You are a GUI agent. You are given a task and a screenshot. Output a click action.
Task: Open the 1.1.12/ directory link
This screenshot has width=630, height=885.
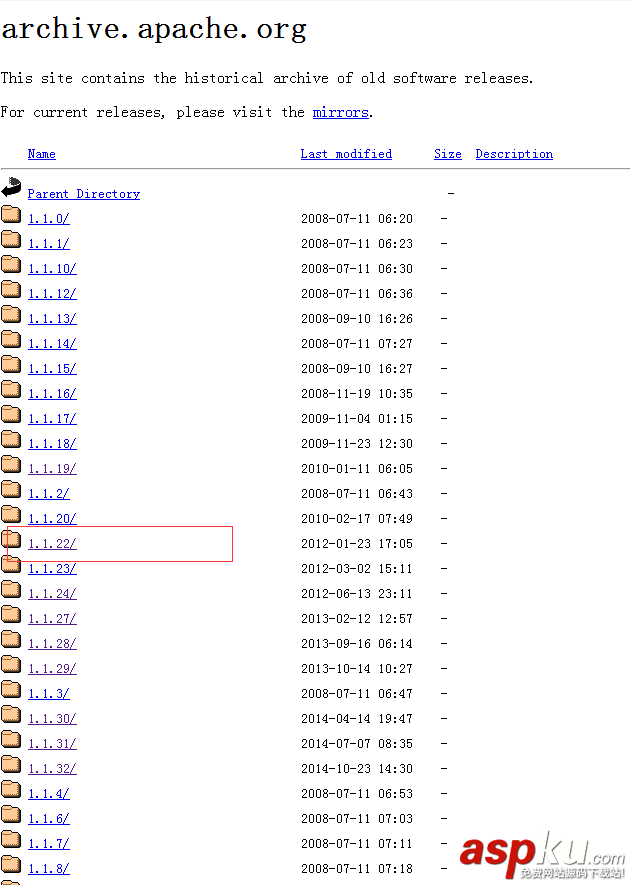pos(52,294)
